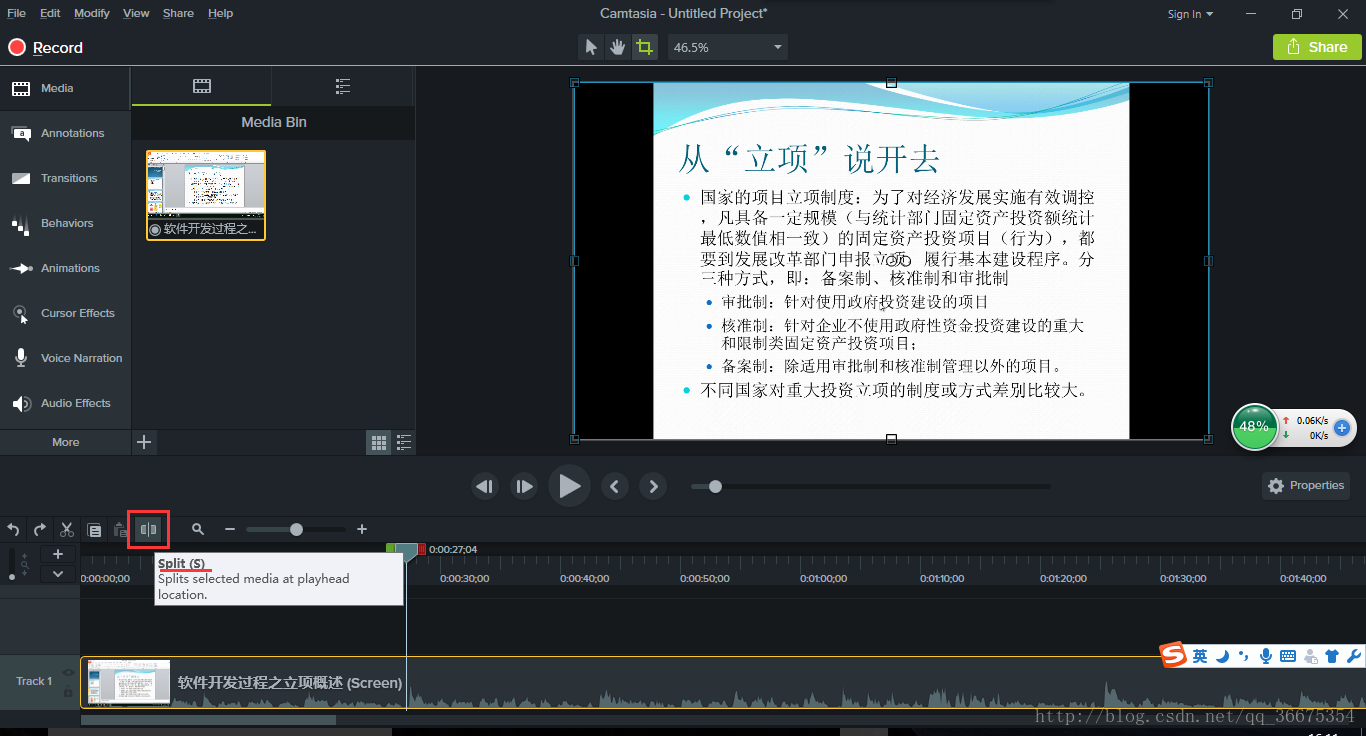Click the Sogou input method S icon
This screenshot has width=1366, height=736.
[1173, 655]
